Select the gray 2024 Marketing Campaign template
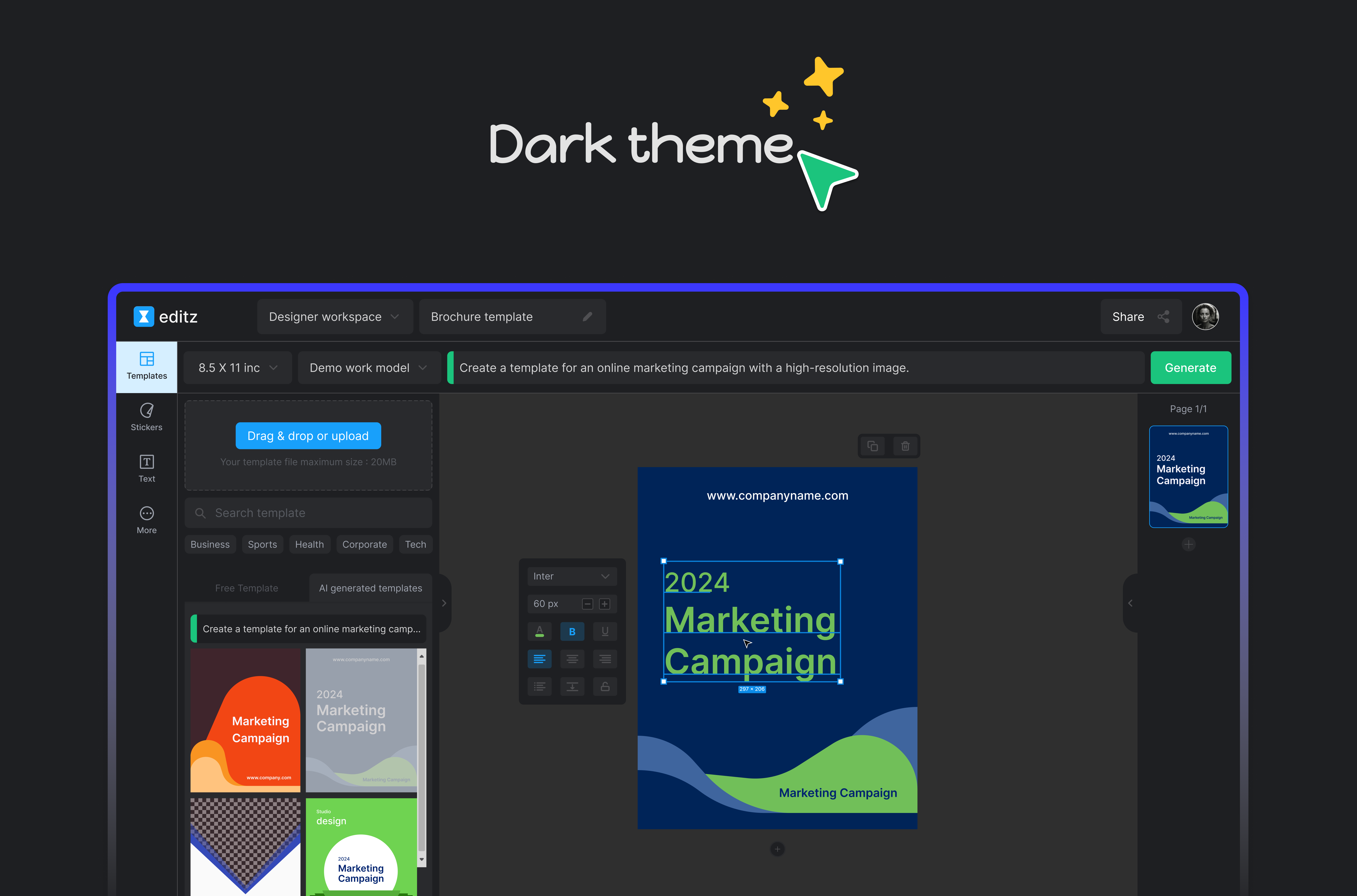 tap(361, 720)
